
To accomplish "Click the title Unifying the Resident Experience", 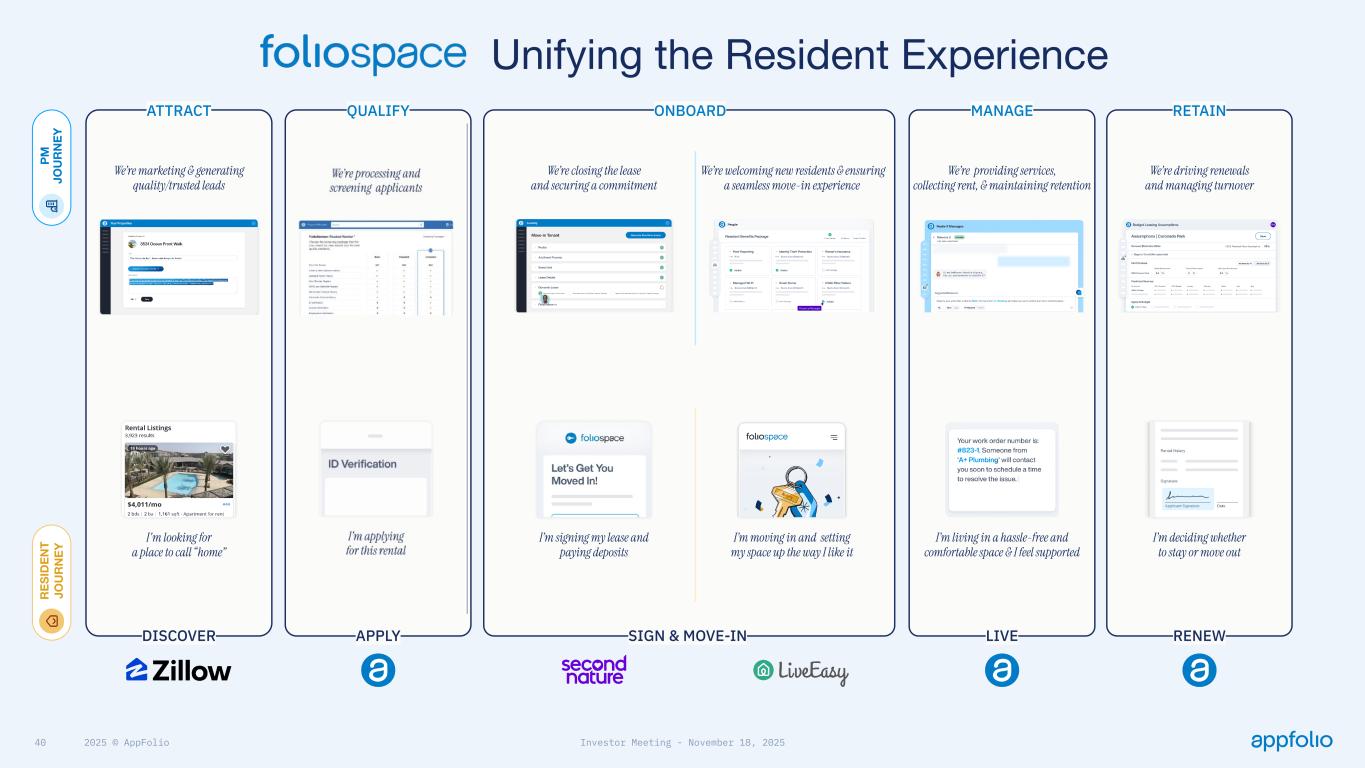I will coord(800,54).
